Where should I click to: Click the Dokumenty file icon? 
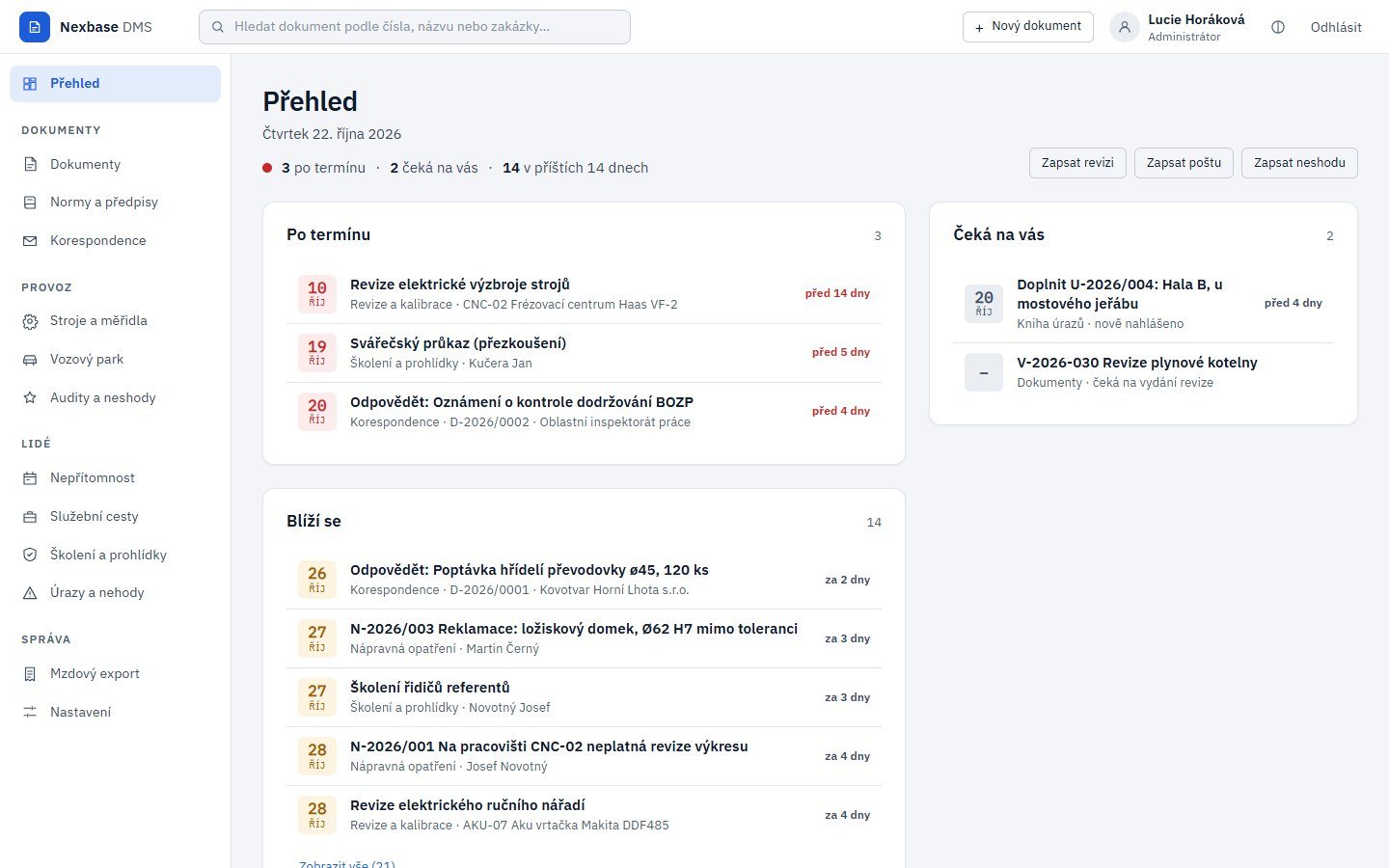(x=30, y=165)
